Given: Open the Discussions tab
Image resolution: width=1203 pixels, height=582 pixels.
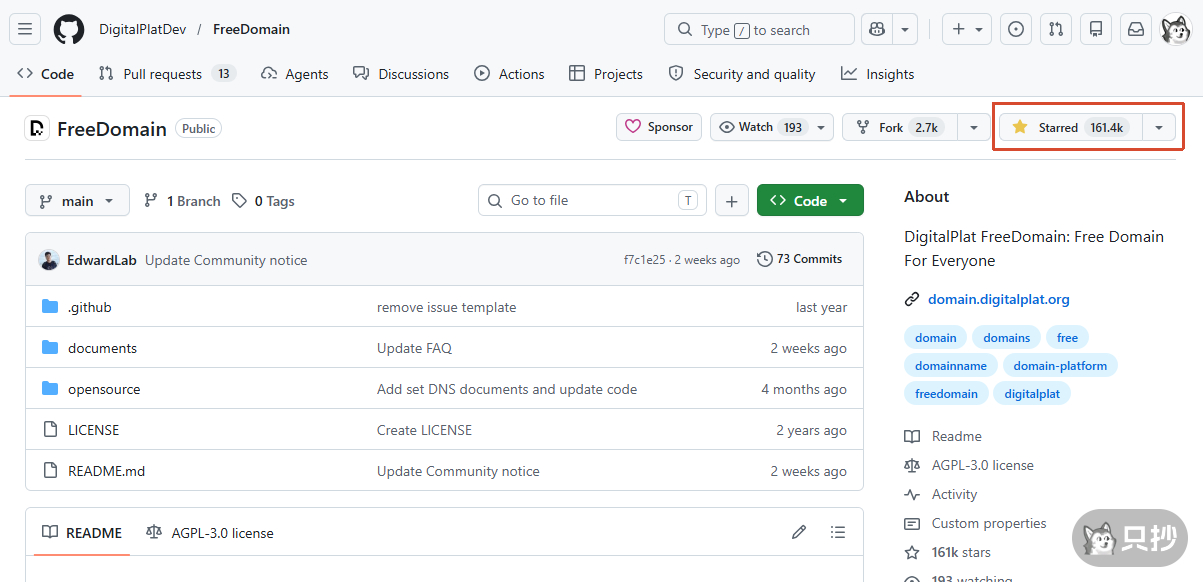Looking at the screenshot, I should [402, 74].
